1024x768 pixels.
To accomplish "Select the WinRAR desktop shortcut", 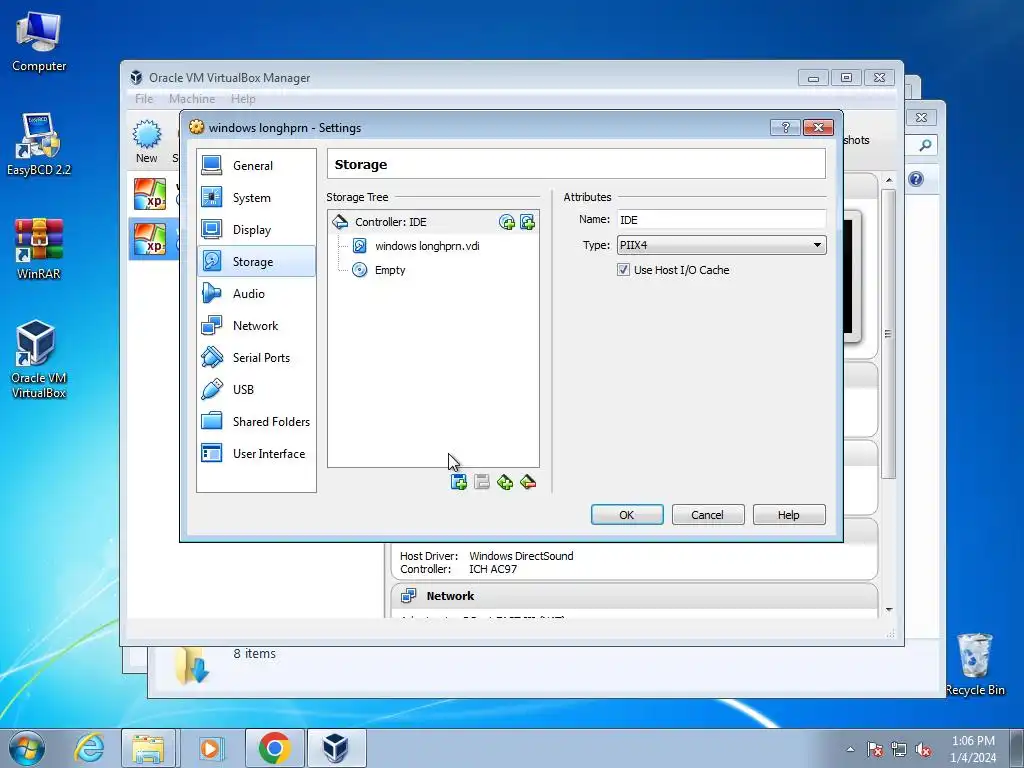I will coord(39,249).
